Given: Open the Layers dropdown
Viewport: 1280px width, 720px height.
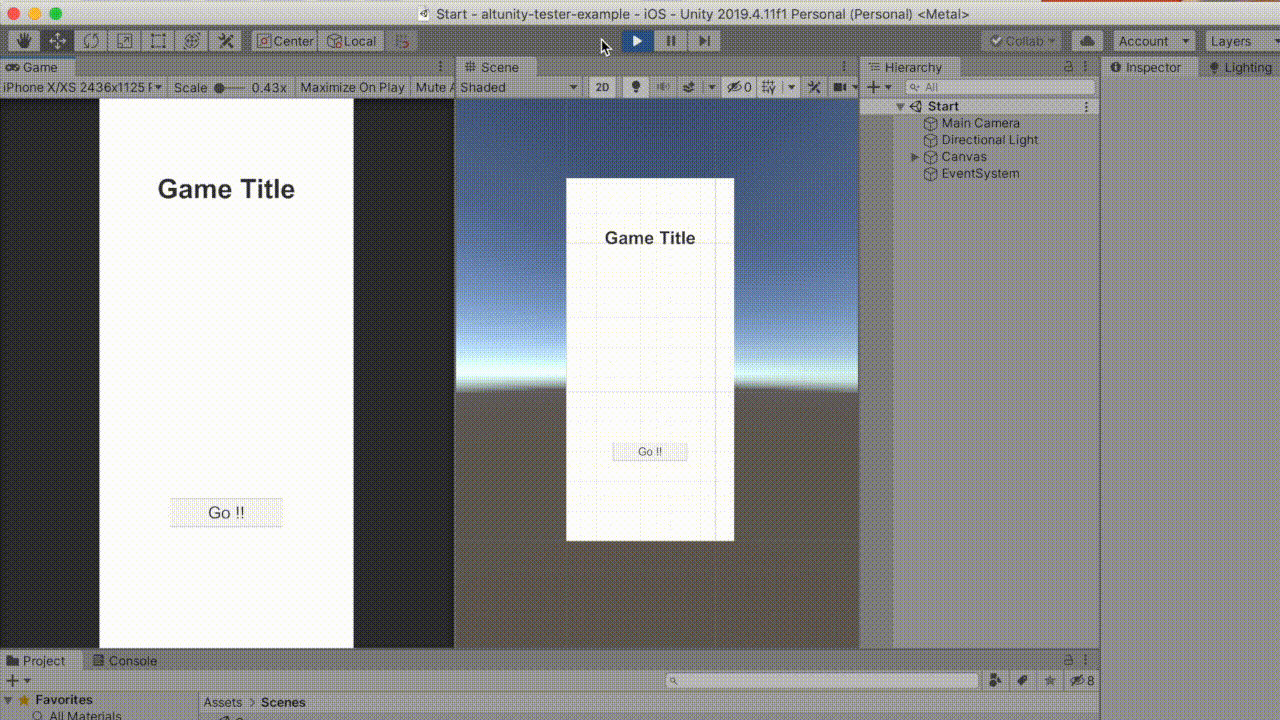Looking at the screenshot, I should click(x=1241, y=41).
